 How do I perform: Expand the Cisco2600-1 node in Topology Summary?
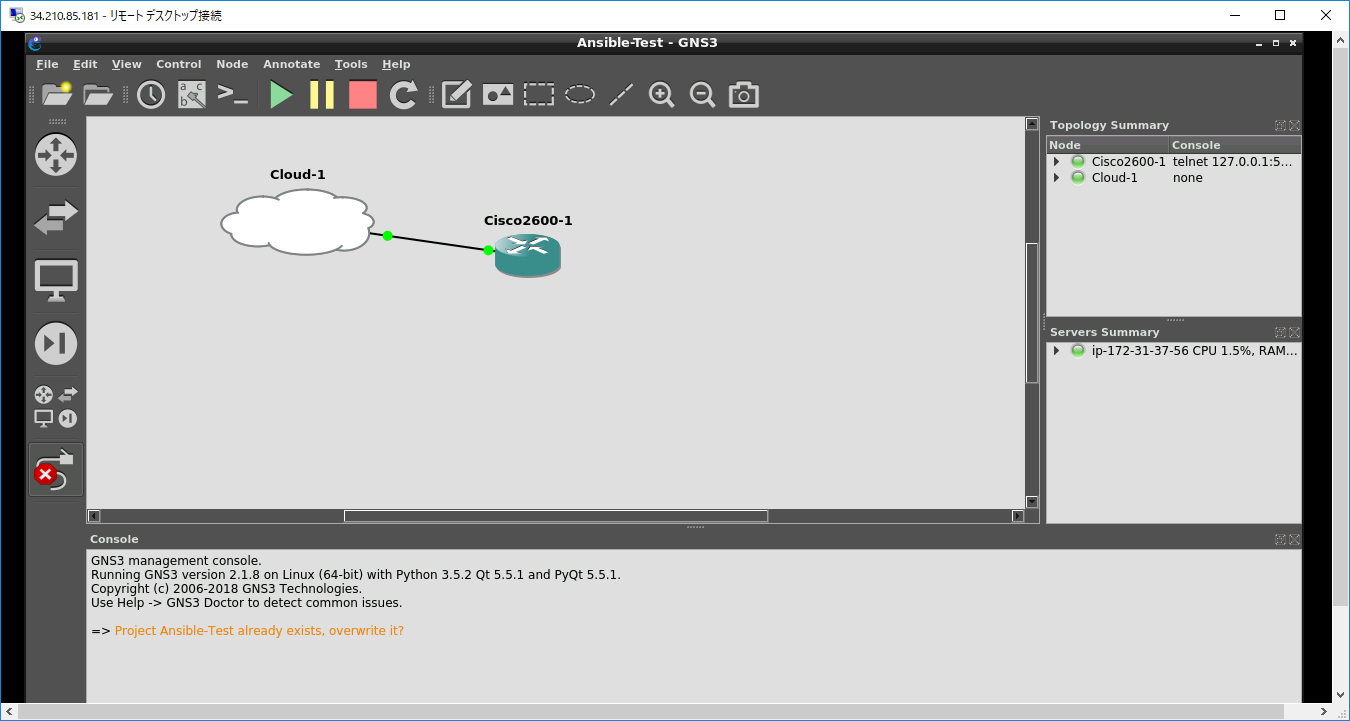pos(1057,162)
